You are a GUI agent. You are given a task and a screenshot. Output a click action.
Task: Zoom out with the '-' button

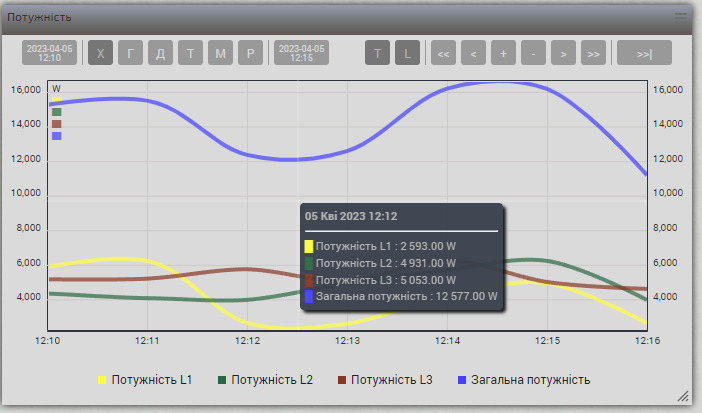coord(533,53)
